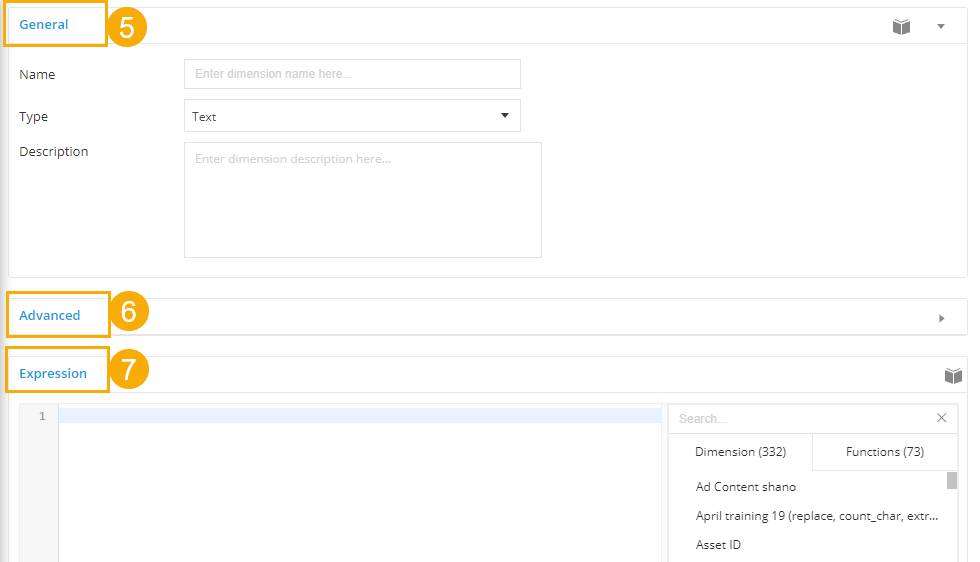Click in the expression search box
This screenshot has width=980, height=562.
click(803, 418)
